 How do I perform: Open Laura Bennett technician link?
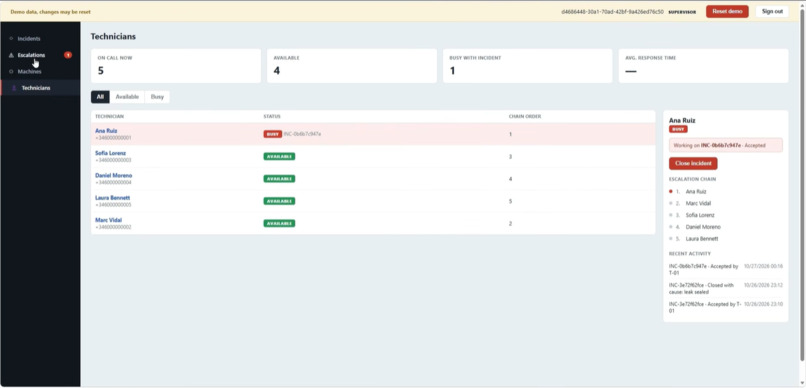(113, 198)
